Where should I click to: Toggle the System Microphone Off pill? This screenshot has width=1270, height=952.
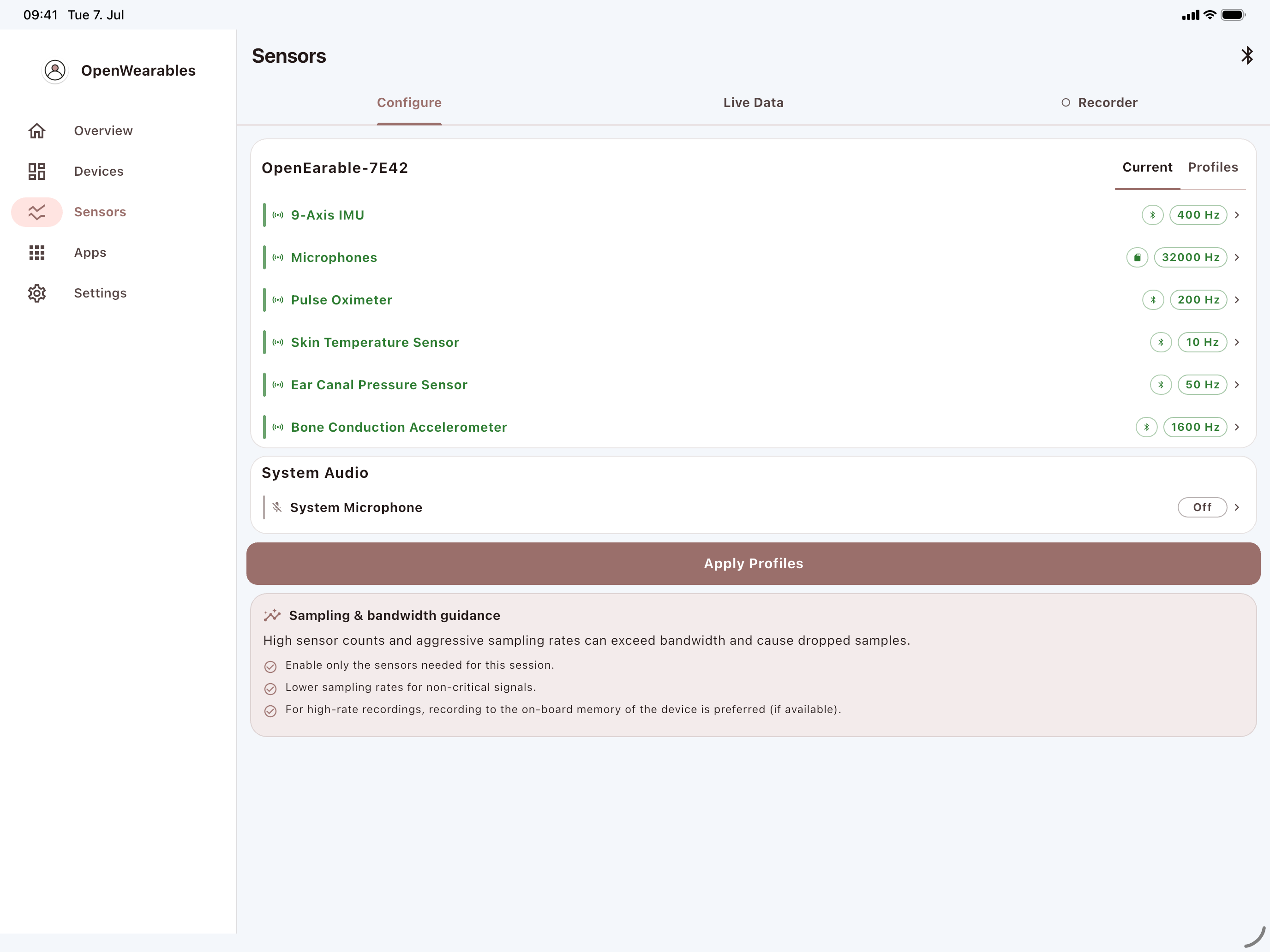(1202, 507)
